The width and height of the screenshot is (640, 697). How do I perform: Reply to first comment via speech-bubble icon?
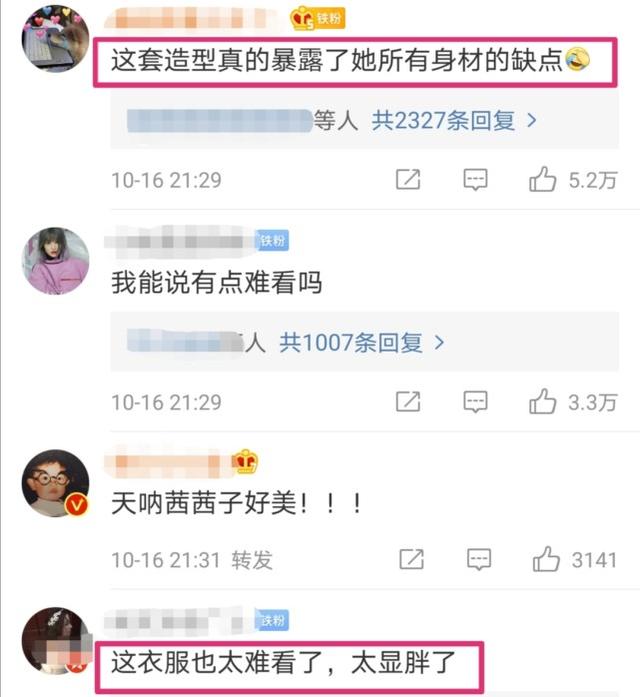(x=475, y=180)
